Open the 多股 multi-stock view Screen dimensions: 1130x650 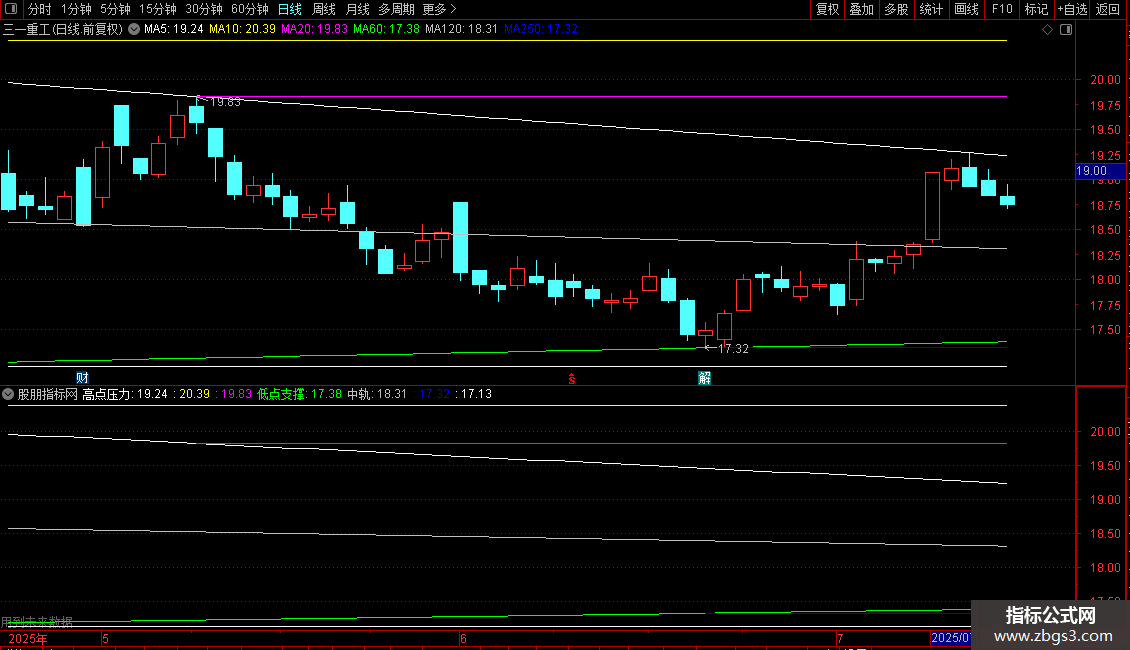pyautogui.click(x=896, y=9)
